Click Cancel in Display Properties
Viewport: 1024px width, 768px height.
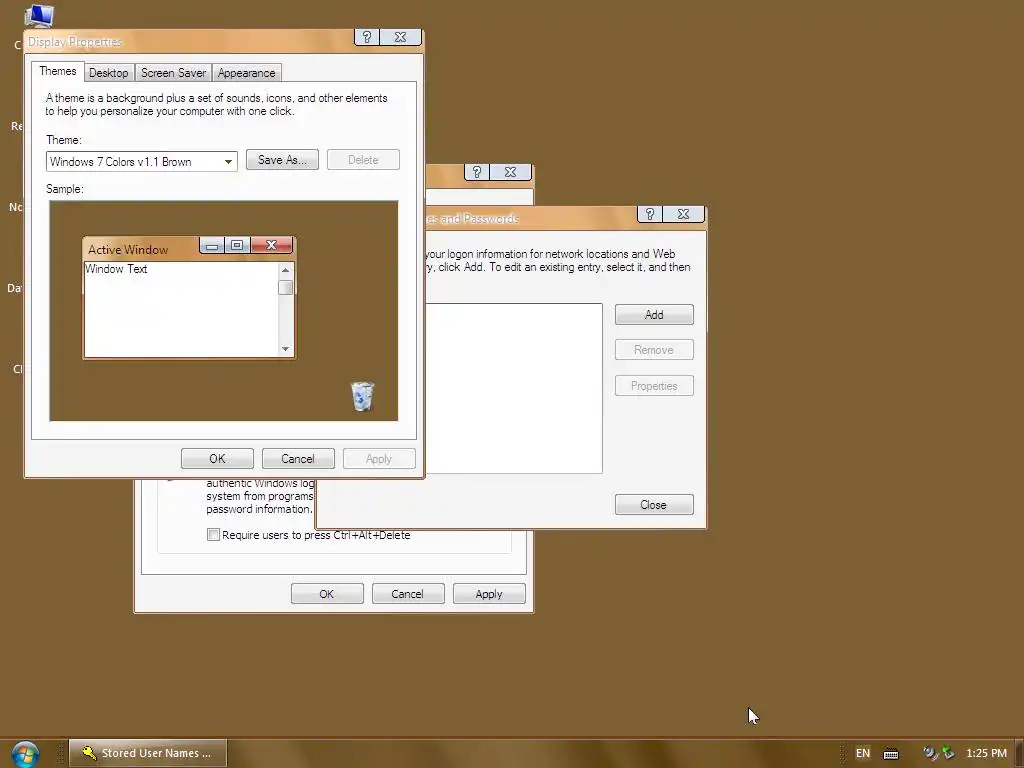click(x=298, y=458)
